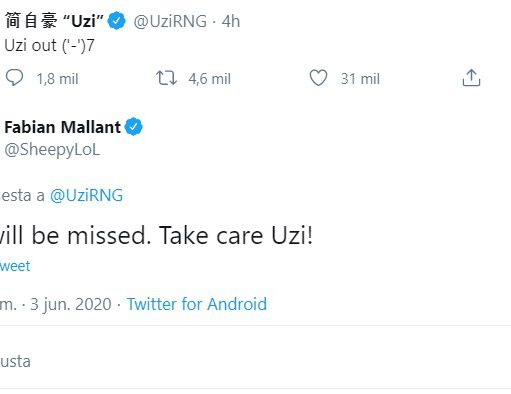Screen dimensions: 511x394
Task: Click Fabian Mallant's verified badge
Action: [134, 127]
